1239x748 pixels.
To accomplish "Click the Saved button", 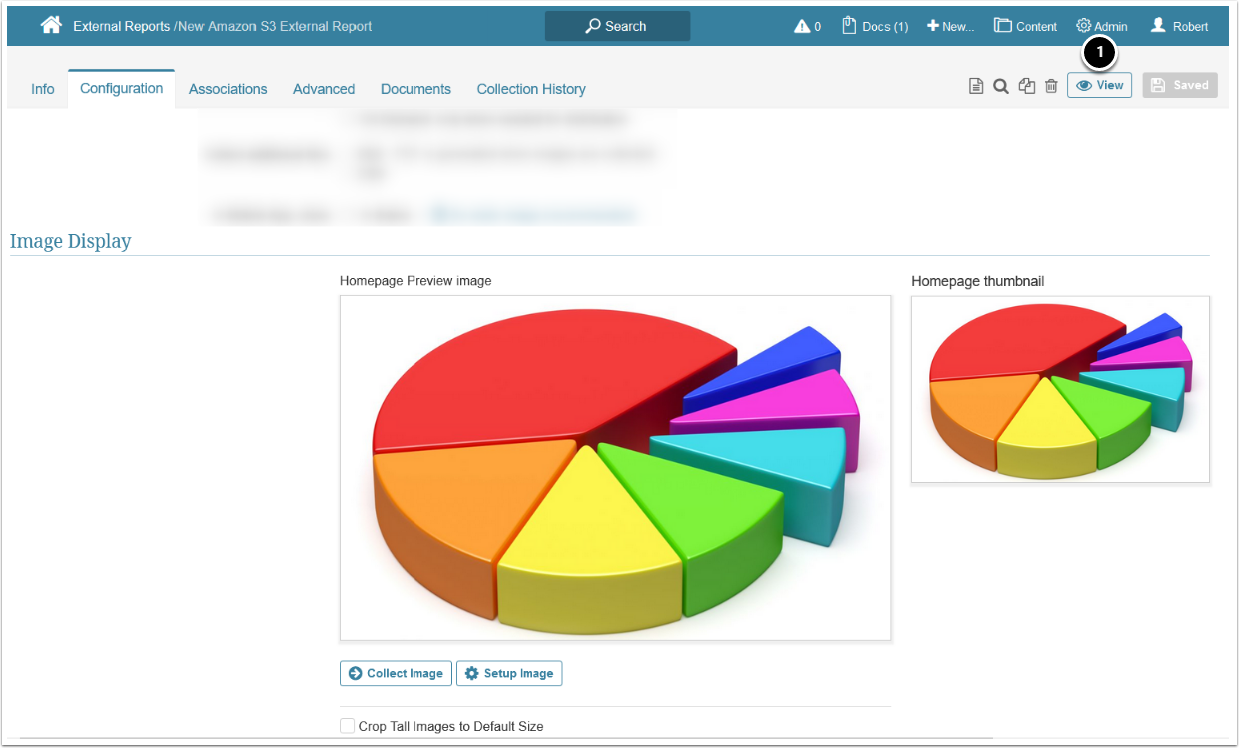I will pyautogui.click(x=1180, y=85).
